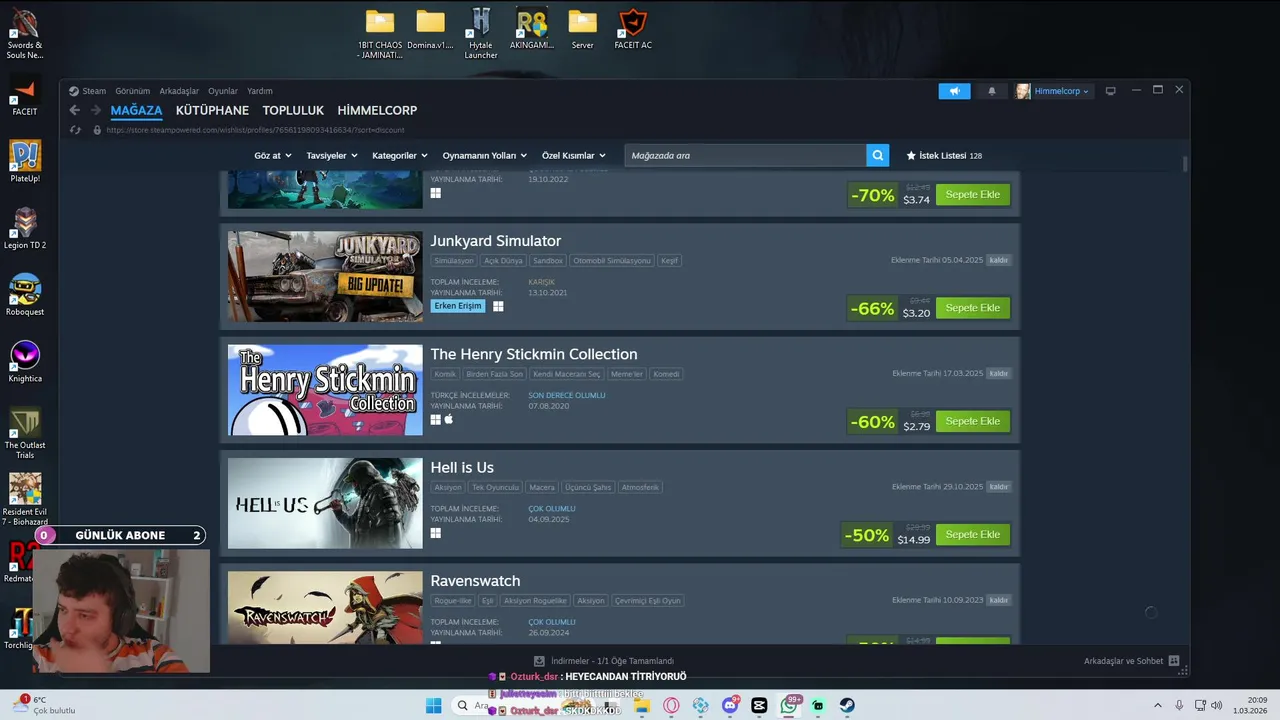Switch to the TOPLULUK tab
The height and width of the screenshot is (720, 1280).
click(x=293, y=110)
